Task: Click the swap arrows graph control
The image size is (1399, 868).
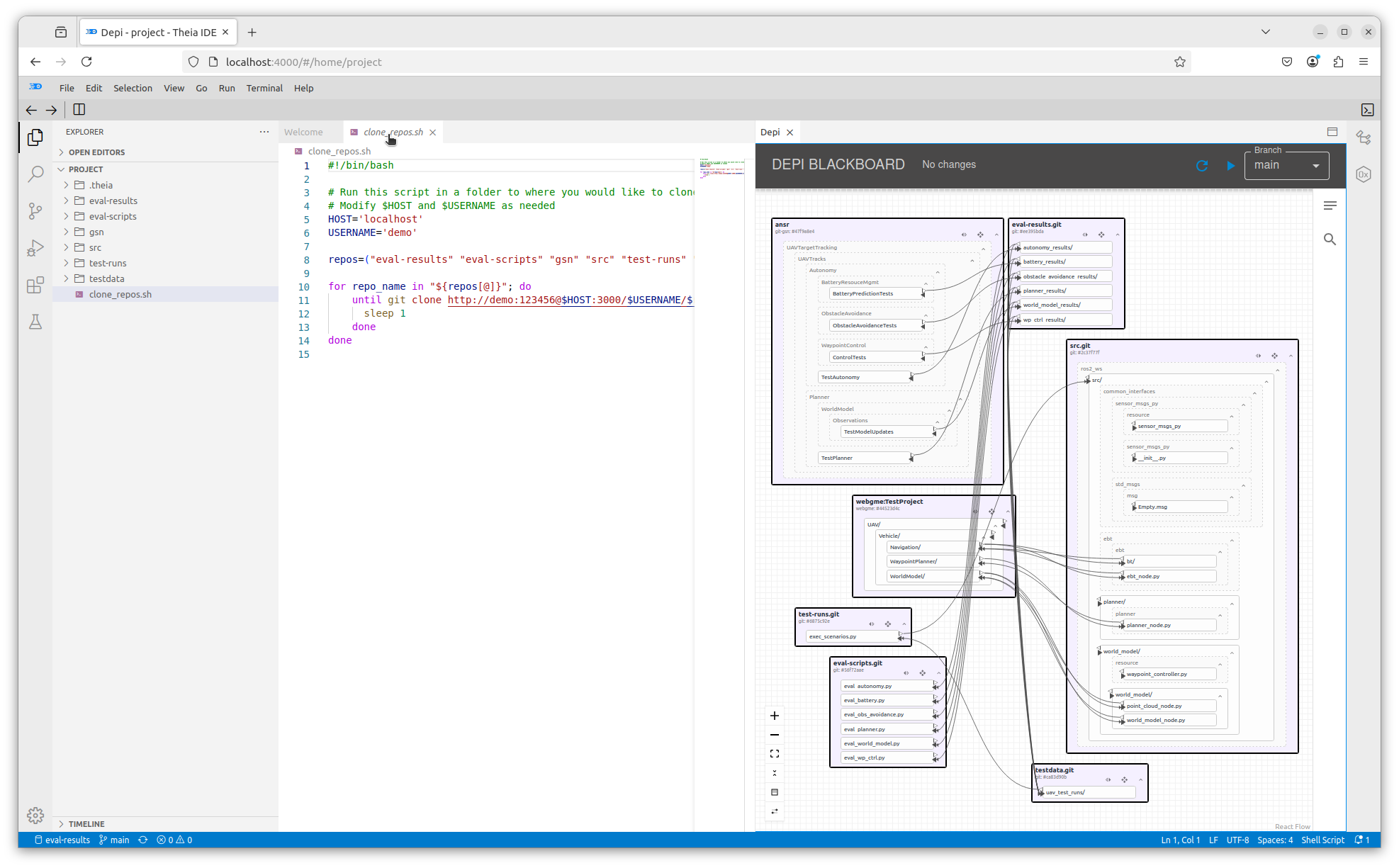Action: (775, 811)
